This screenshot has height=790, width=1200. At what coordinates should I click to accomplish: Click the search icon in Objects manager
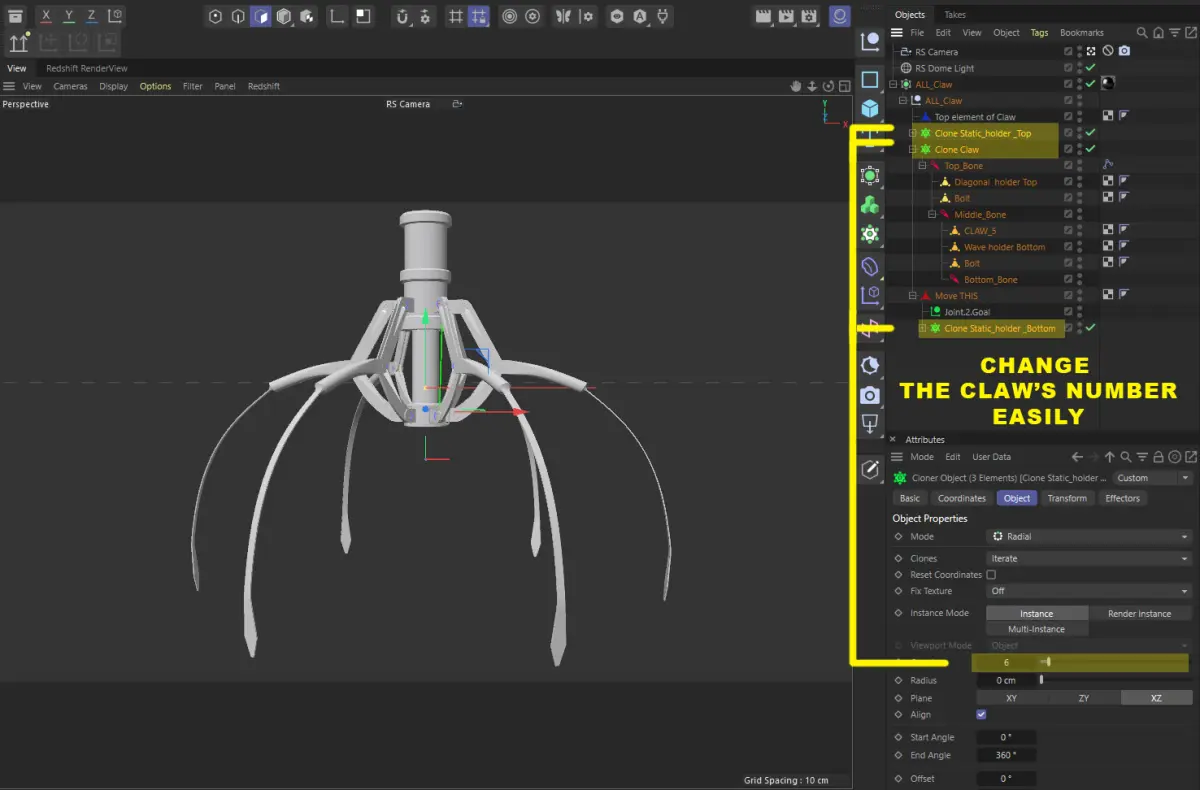click(x=1142, y=32)
